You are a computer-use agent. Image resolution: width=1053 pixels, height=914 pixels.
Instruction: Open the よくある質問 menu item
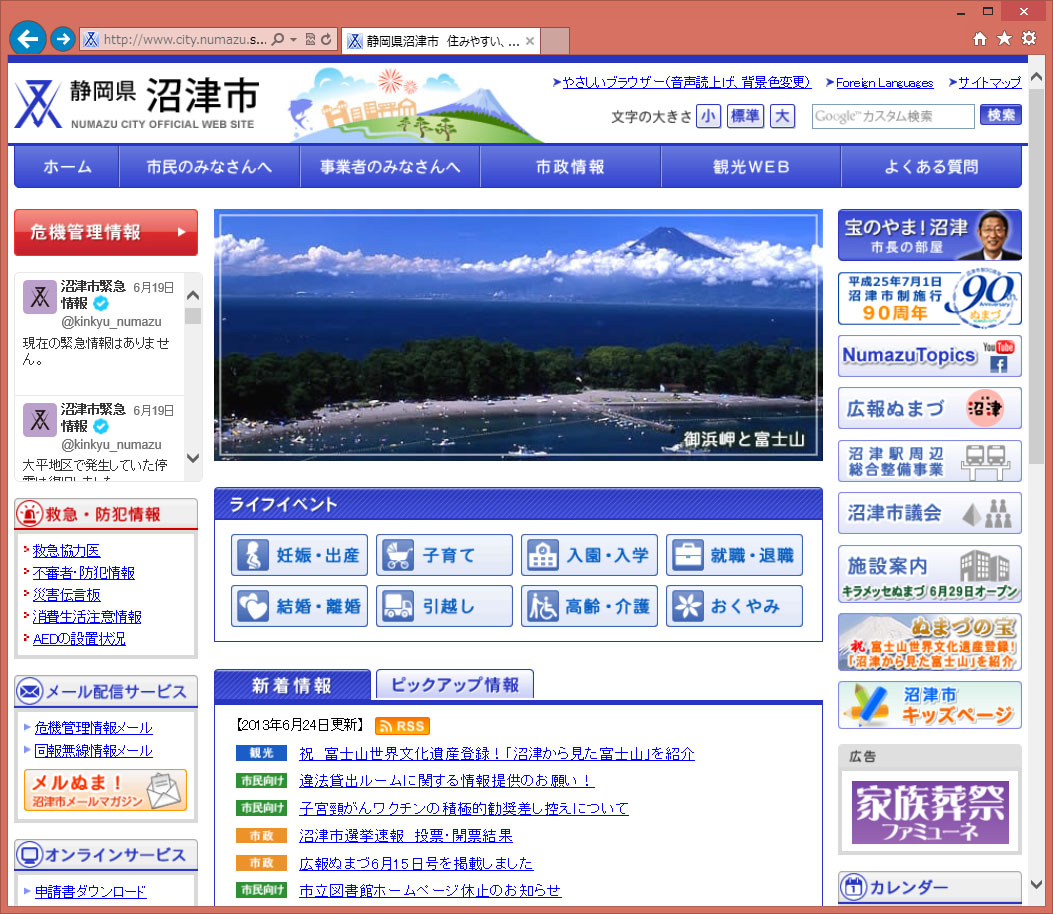tap(931, 167)
